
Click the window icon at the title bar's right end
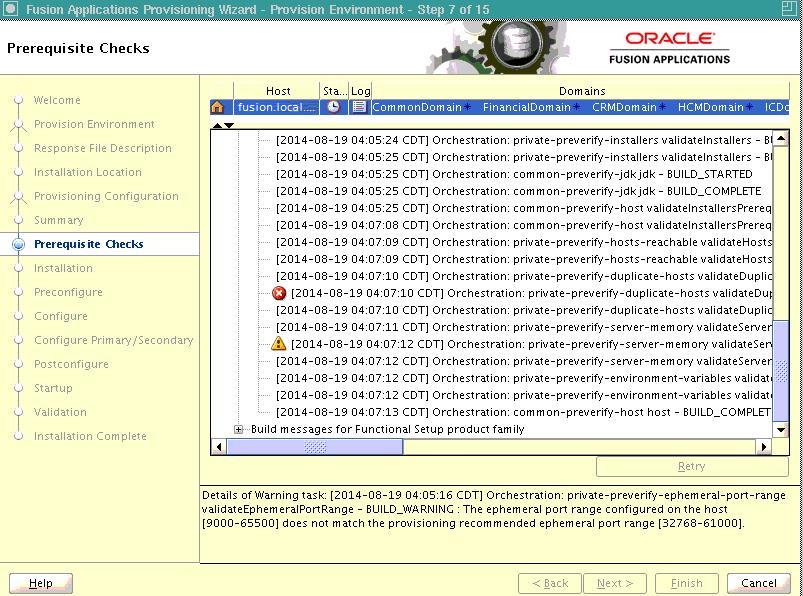pyautogui.click(x=789, y=8)
